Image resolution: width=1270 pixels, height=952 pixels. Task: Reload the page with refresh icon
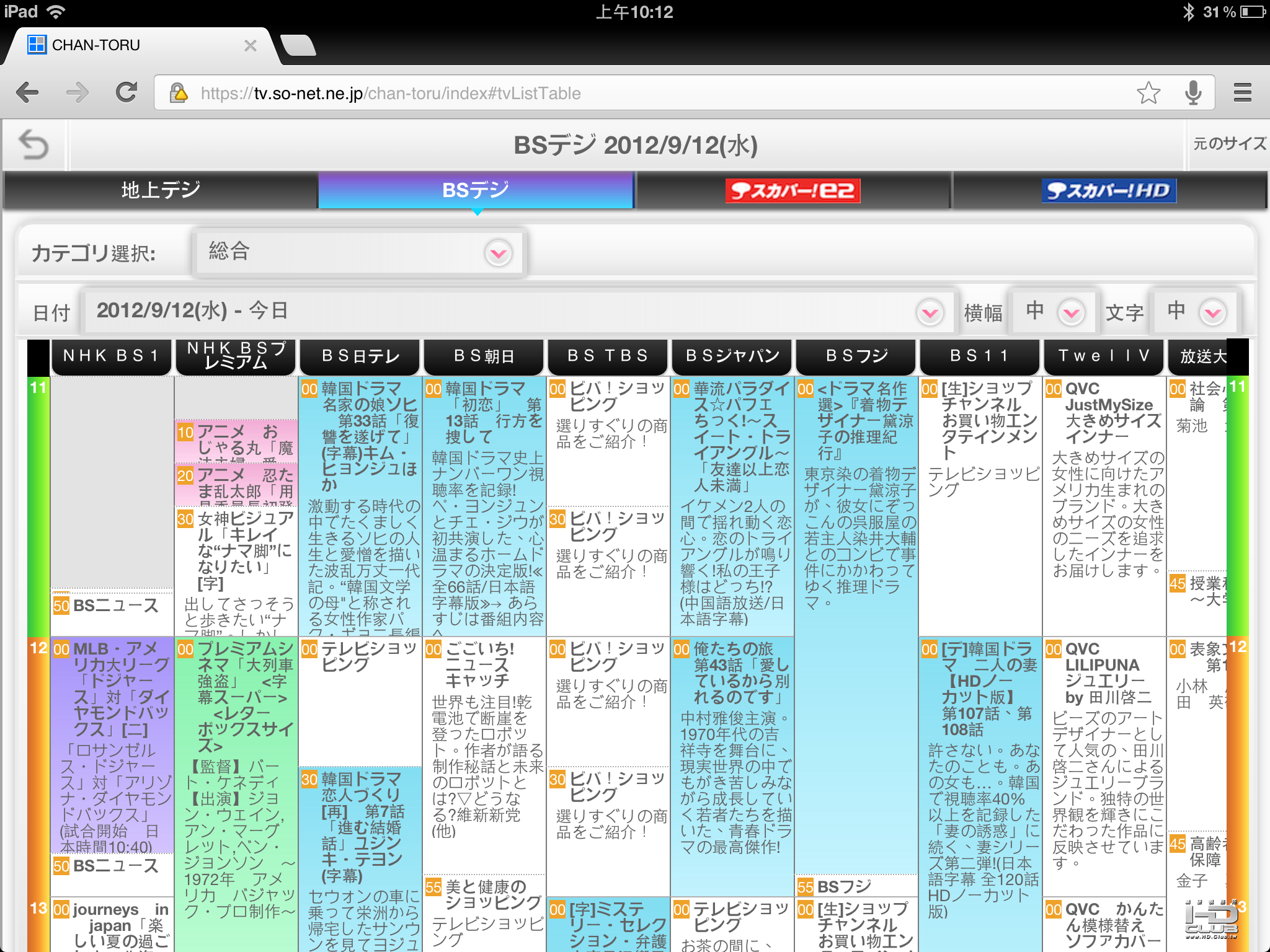[x=127, y=93]
